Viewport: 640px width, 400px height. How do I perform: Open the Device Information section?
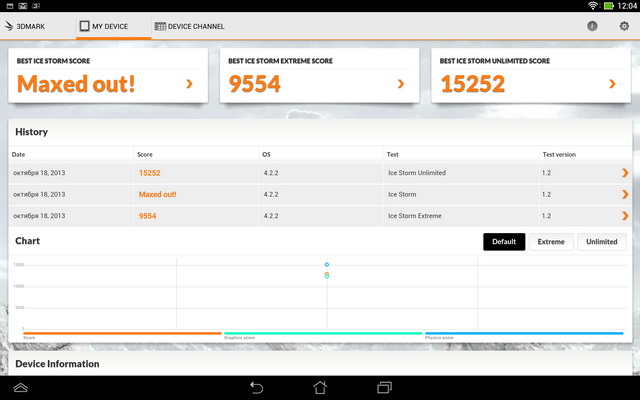pos(57,364)
